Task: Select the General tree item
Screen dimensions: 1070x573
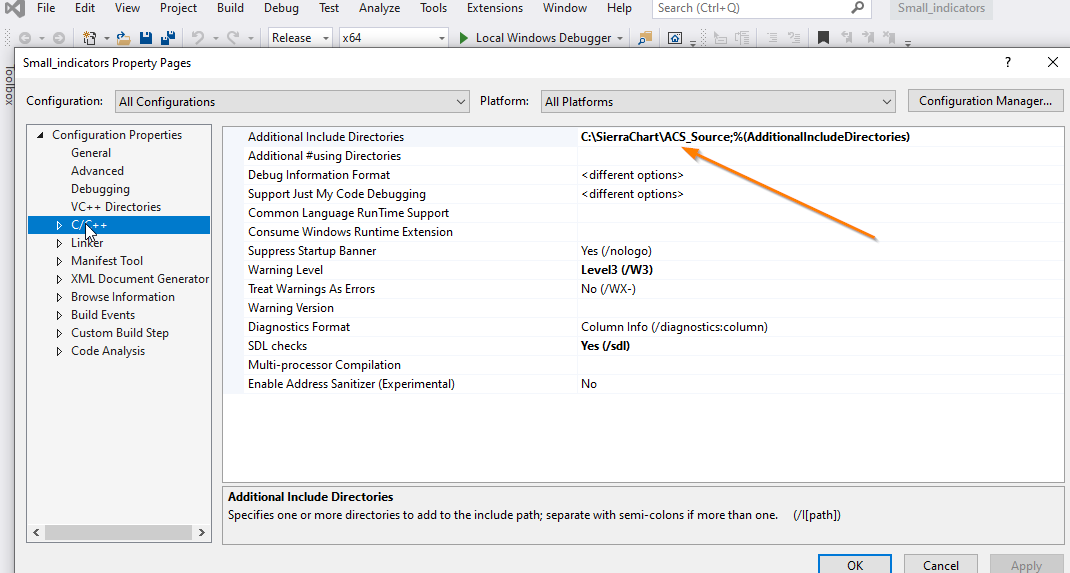Action: point(91,153)
